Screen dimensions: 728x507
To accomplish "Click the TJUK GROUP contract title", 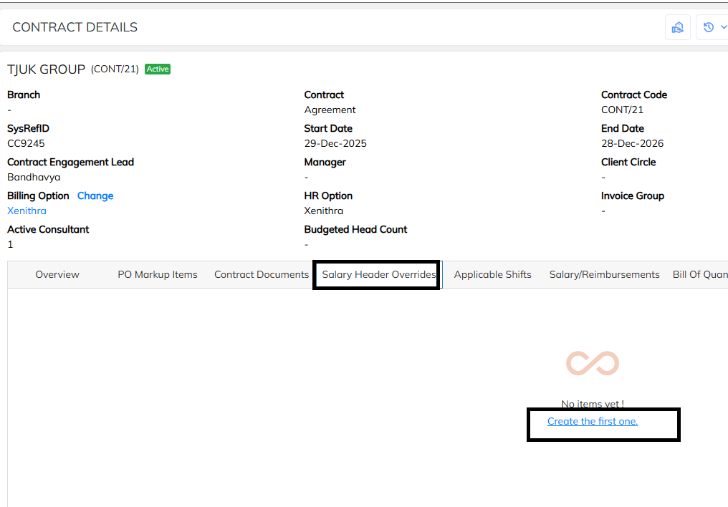I will coord(46,69).
